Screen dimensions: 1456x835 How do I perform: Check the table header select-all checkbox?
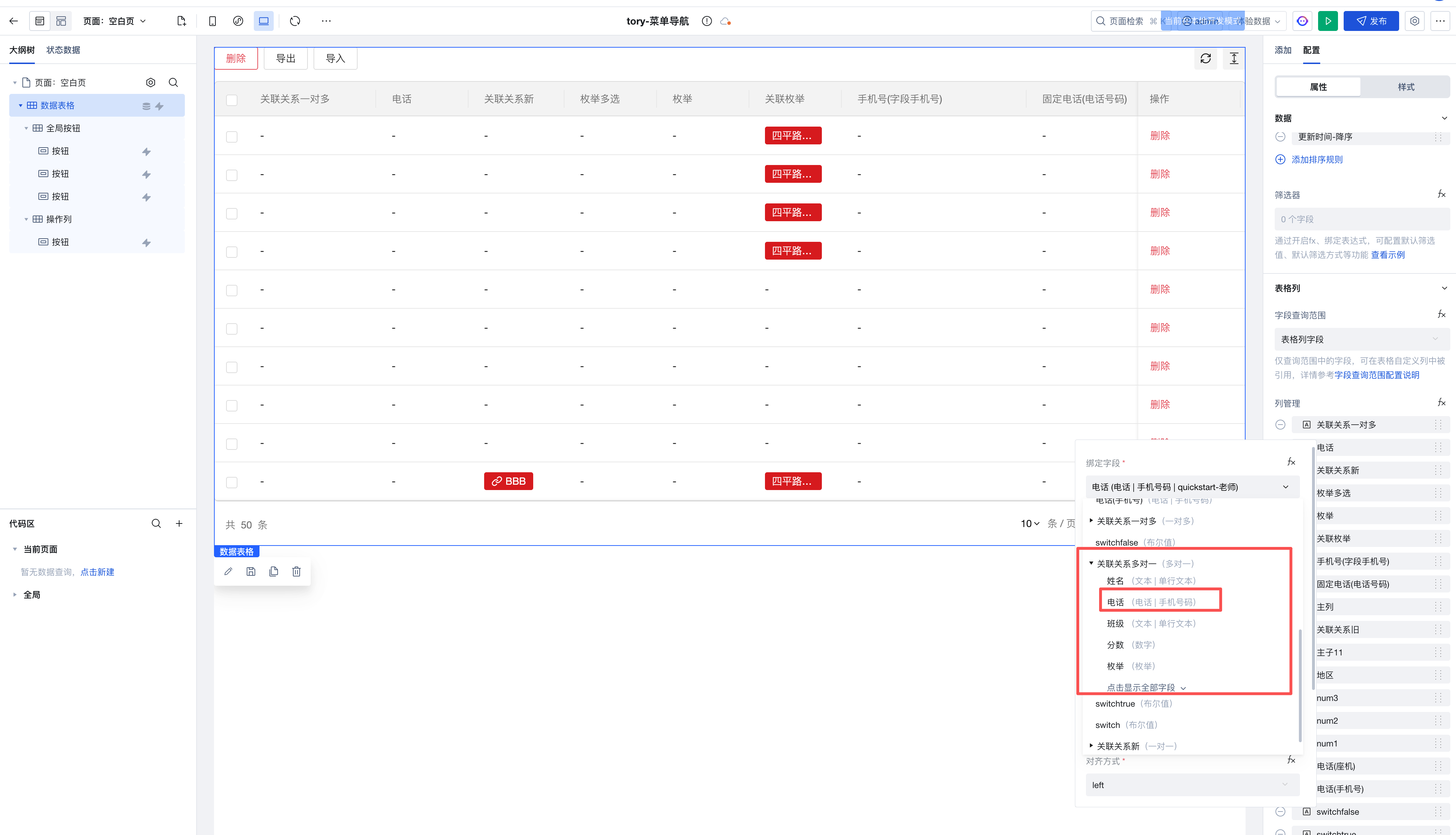click(x=231, y=100)
